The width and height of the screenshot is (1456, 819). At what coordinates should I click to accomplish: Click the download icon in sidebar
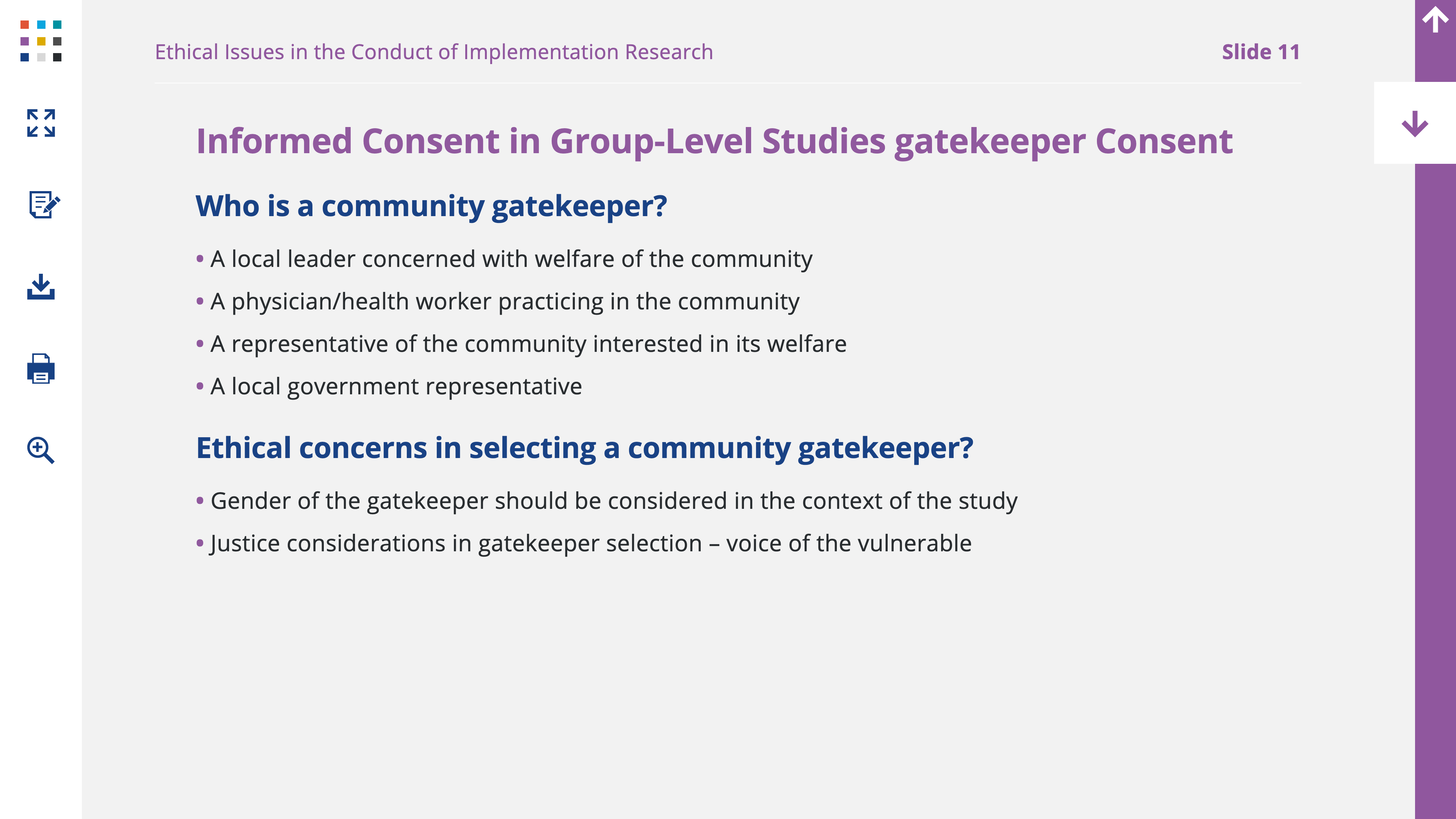[x=41, y=287]
